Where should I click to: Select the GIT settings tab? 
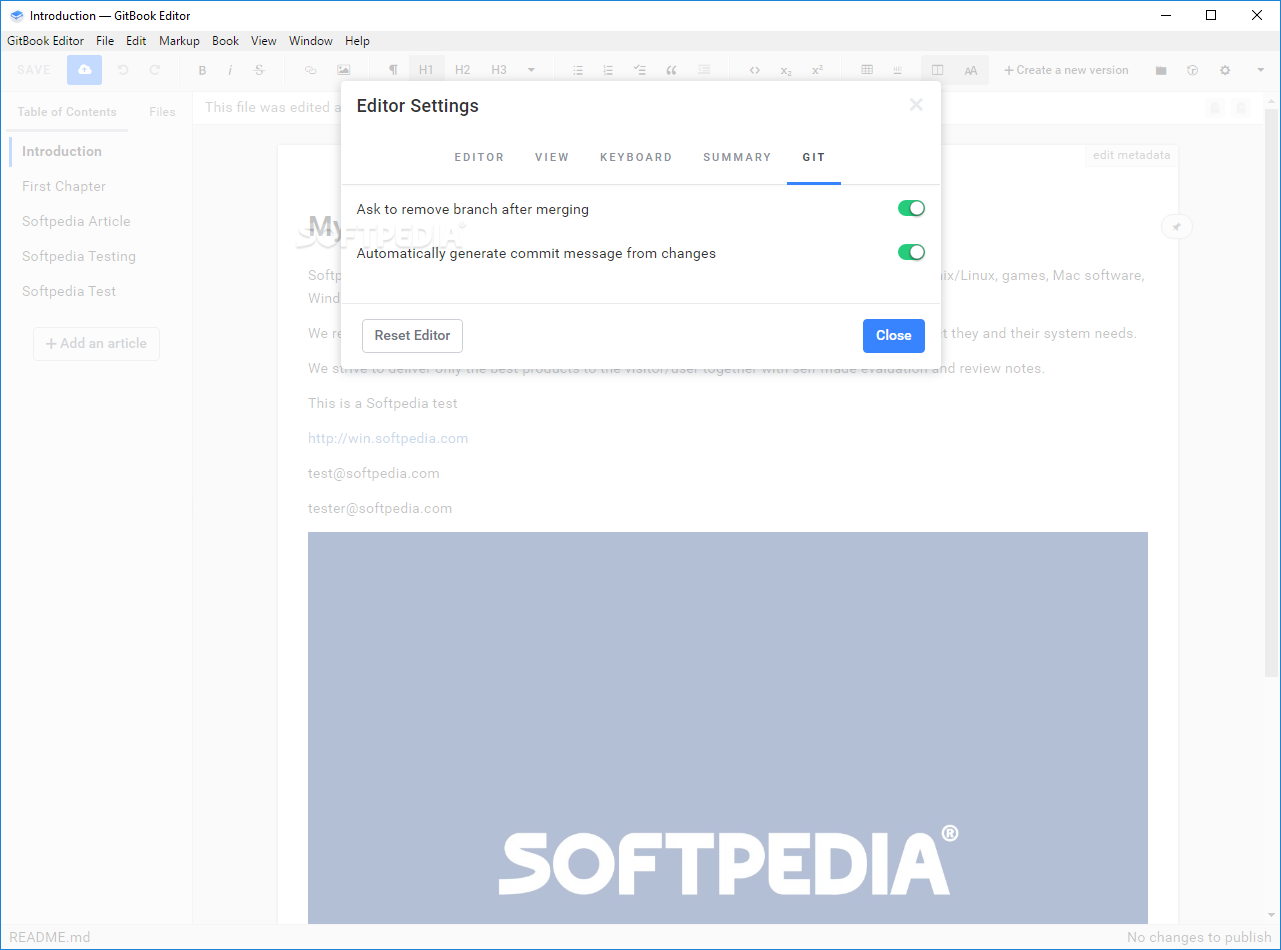pyautogui.click(x=814, y=157)
